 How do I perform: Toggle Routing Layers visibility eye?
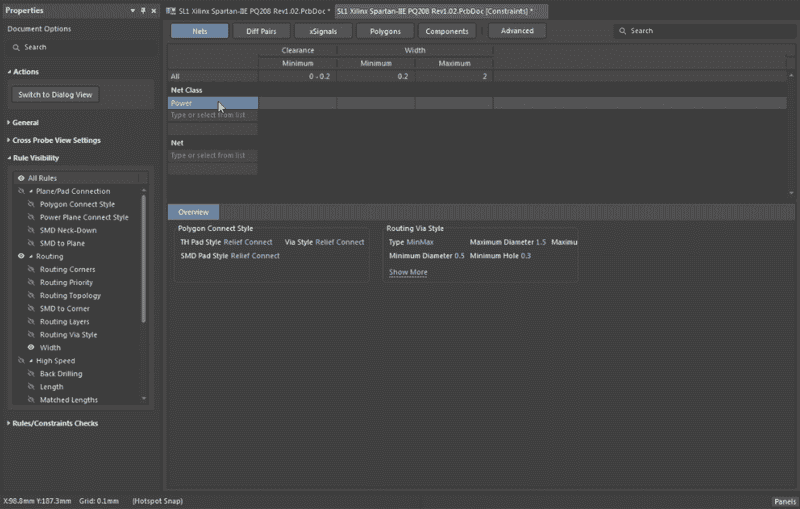31,321
